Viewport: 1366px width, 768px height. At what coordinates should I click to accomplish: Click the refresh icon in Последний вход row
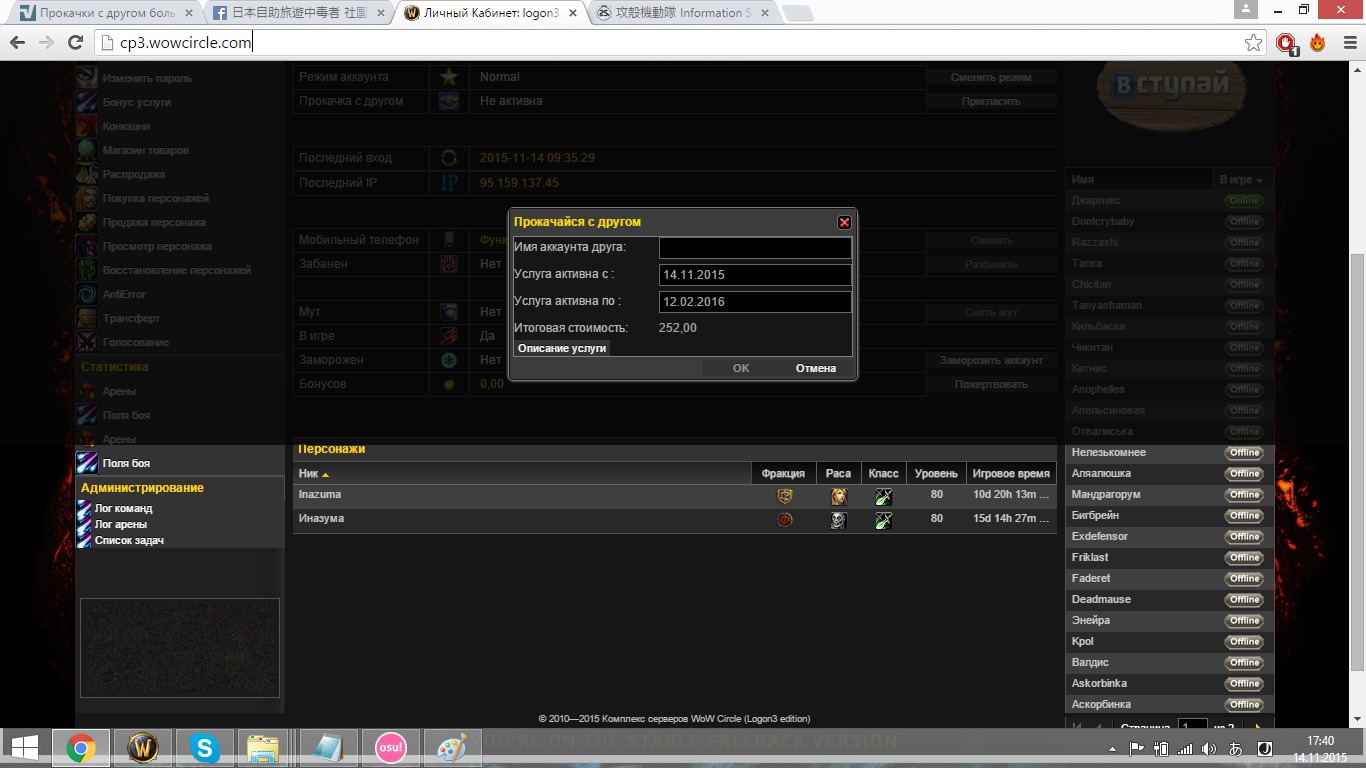449,158
